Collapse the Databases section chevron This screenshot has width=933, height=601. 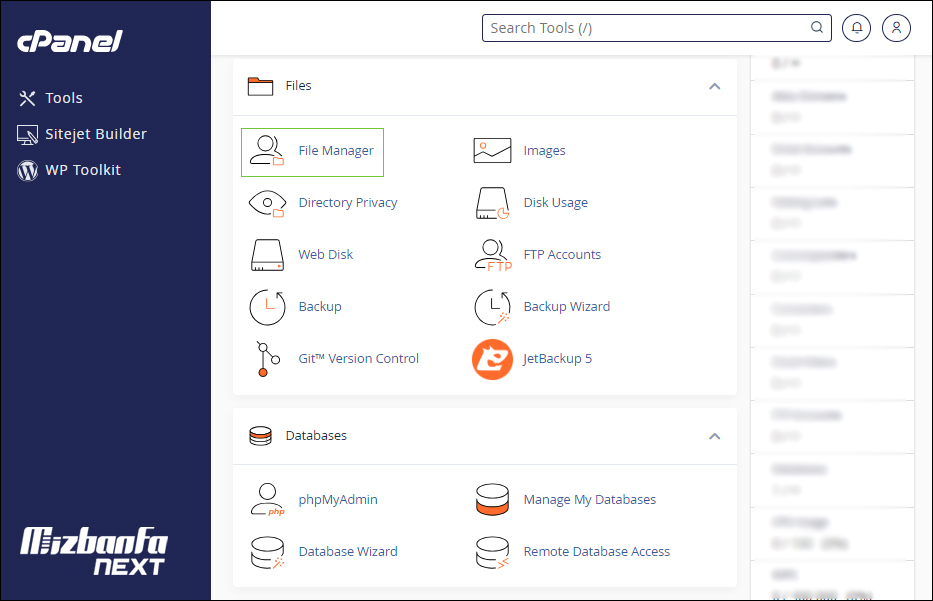point(715,436)
